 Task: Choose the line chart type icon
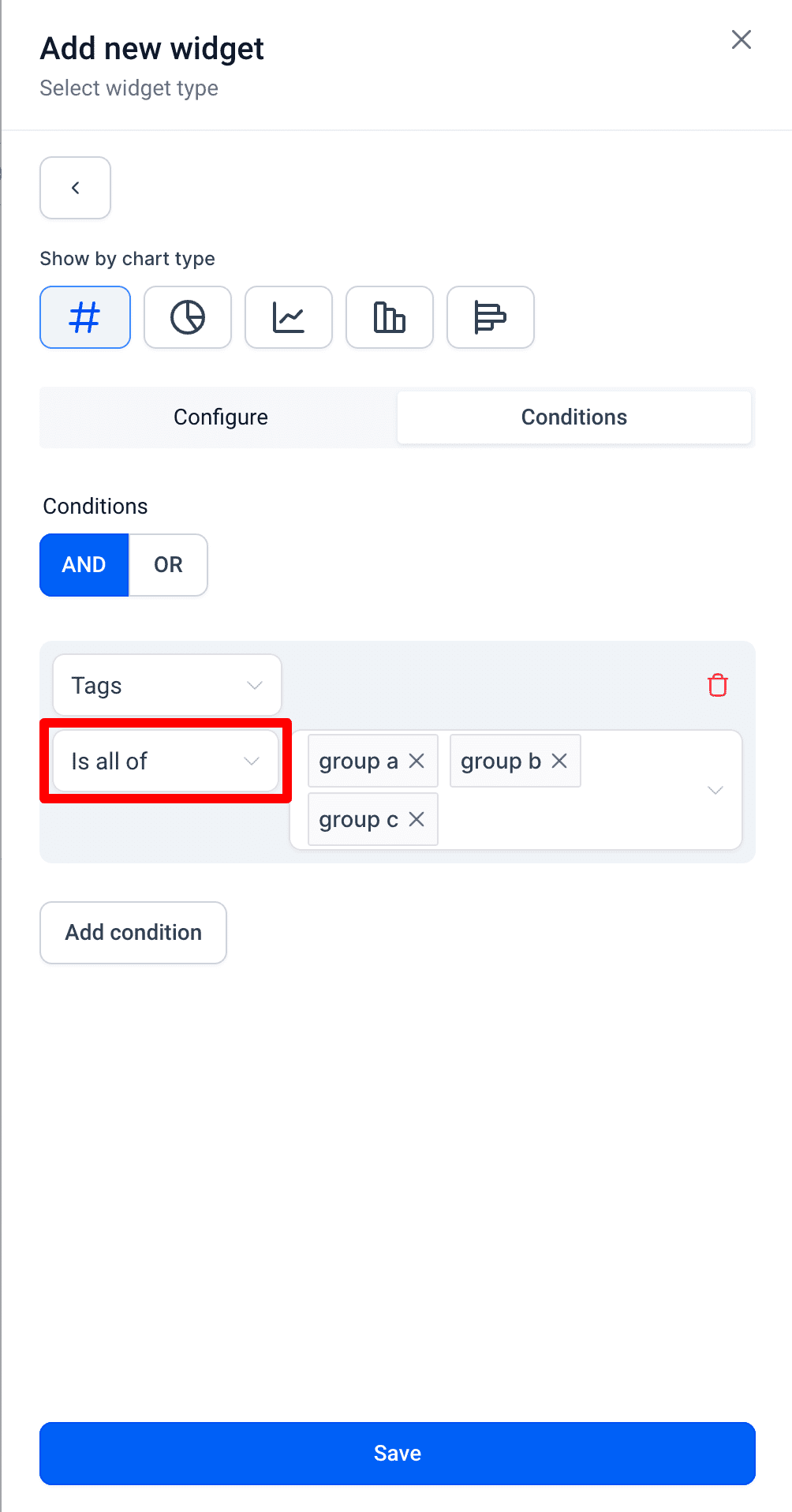pyautogui.click(x=289, y=317)
